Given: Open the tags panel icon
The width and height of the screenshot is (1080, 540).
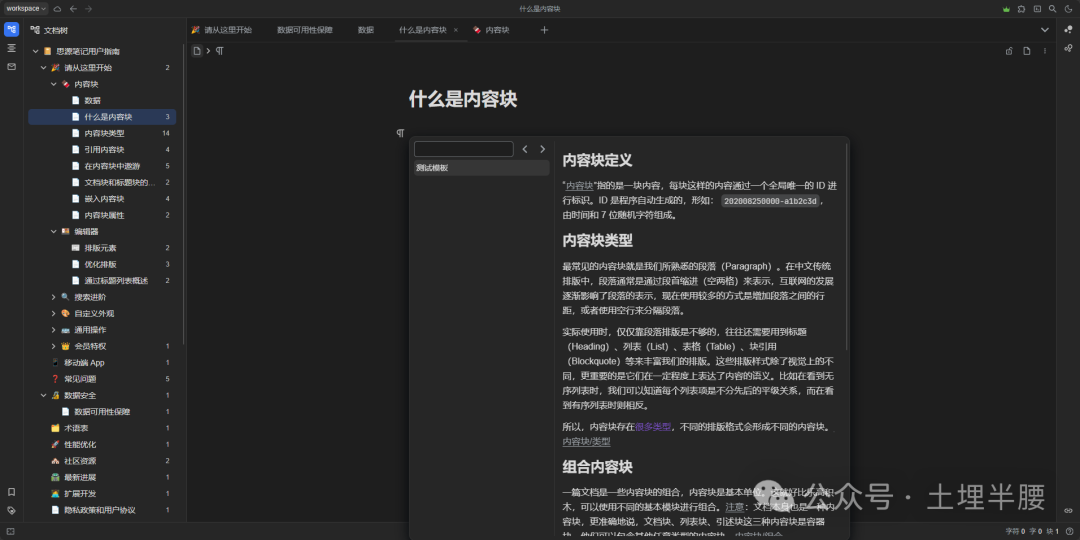Looking at the screenshot, I should click(x=12, y=510).
